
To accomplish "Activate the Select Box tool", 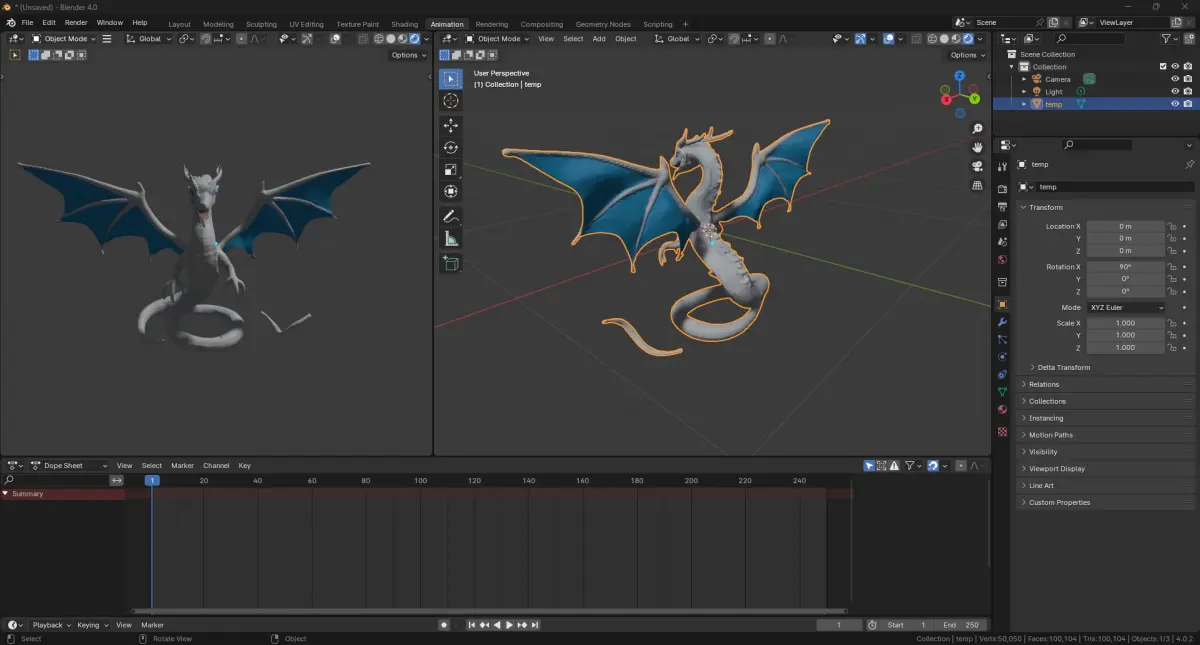I will point(450,79).
